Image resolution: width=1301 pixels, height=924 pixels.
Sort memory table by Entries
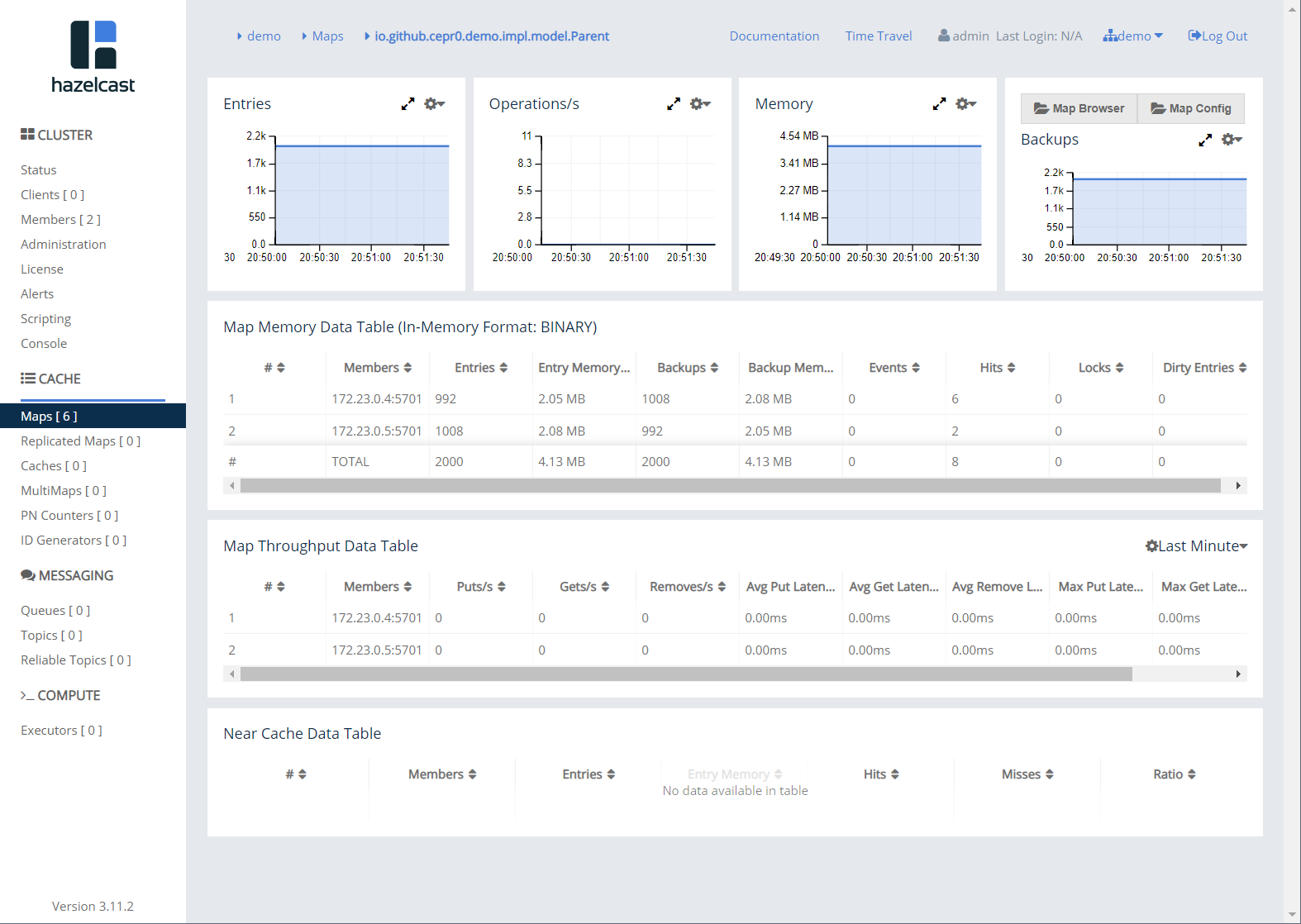pos(481,368)
